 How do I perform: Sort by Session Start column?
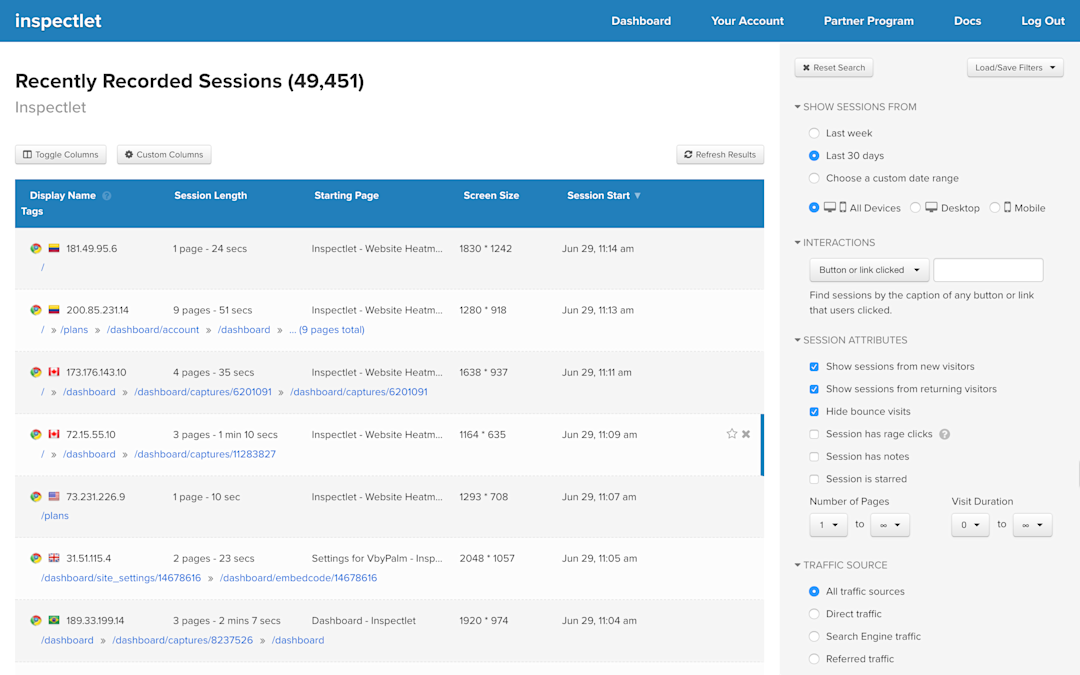(x=604, y=196)
